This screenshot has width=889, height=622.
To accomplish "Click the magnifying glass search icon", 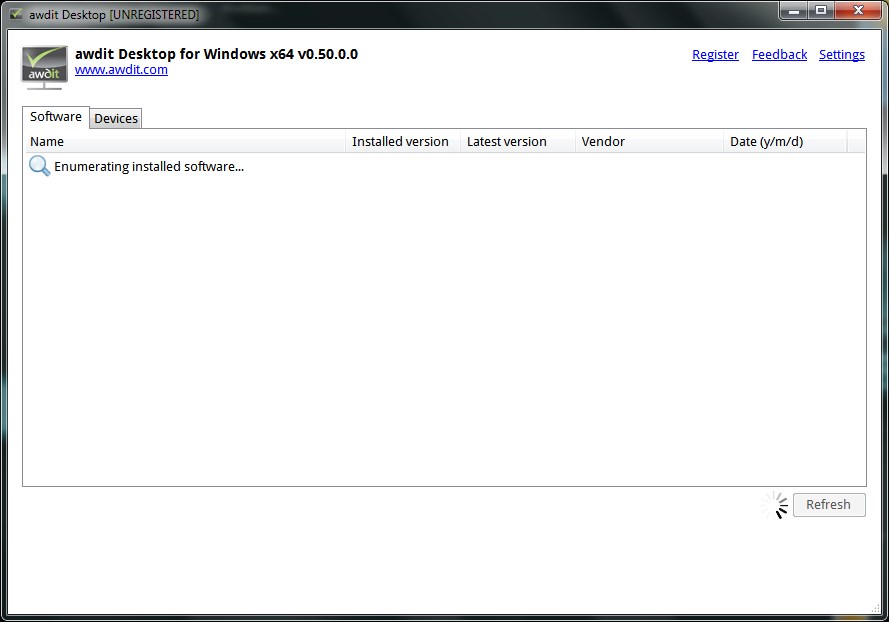I will tap(40, 166).
